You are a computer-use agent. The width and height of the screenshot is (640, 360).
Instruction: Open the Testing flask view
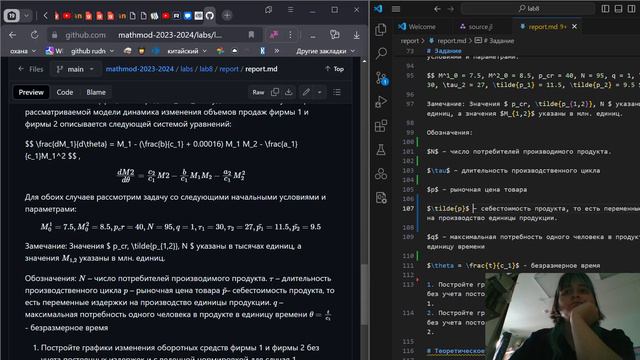point(381,150)
